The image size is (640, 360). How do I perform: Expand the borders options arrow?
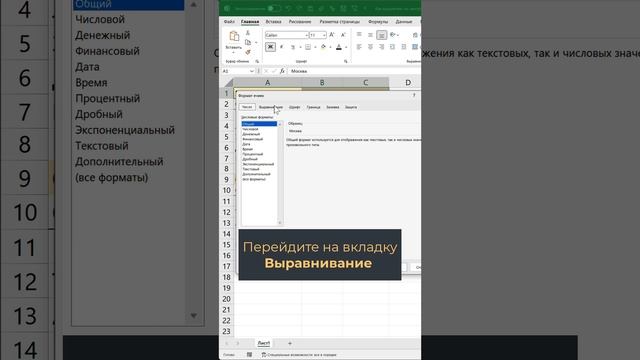pos(316,47)
